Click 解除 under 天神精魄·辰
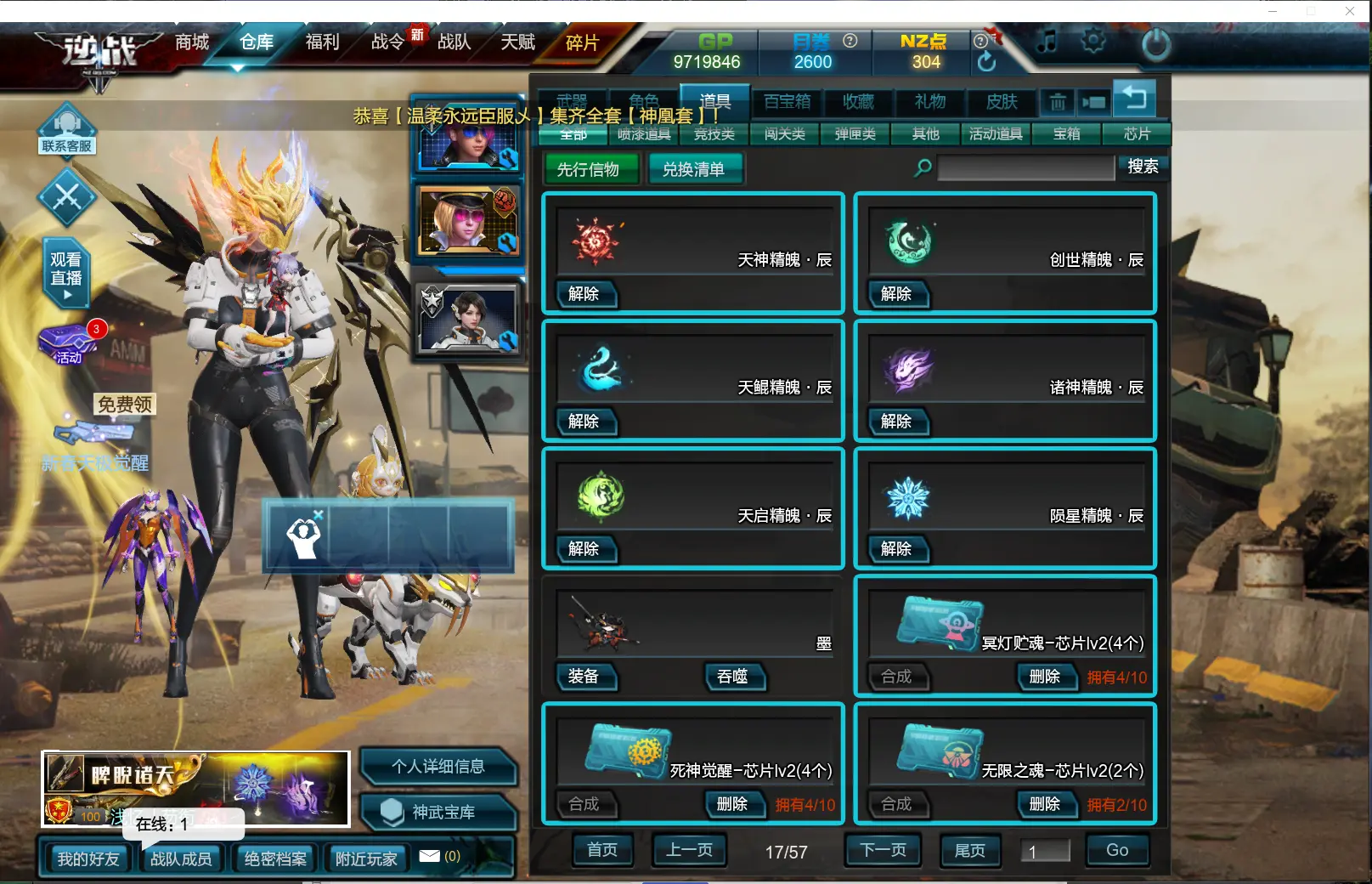Screen dimensions: 1372x884 click(584, 293)
